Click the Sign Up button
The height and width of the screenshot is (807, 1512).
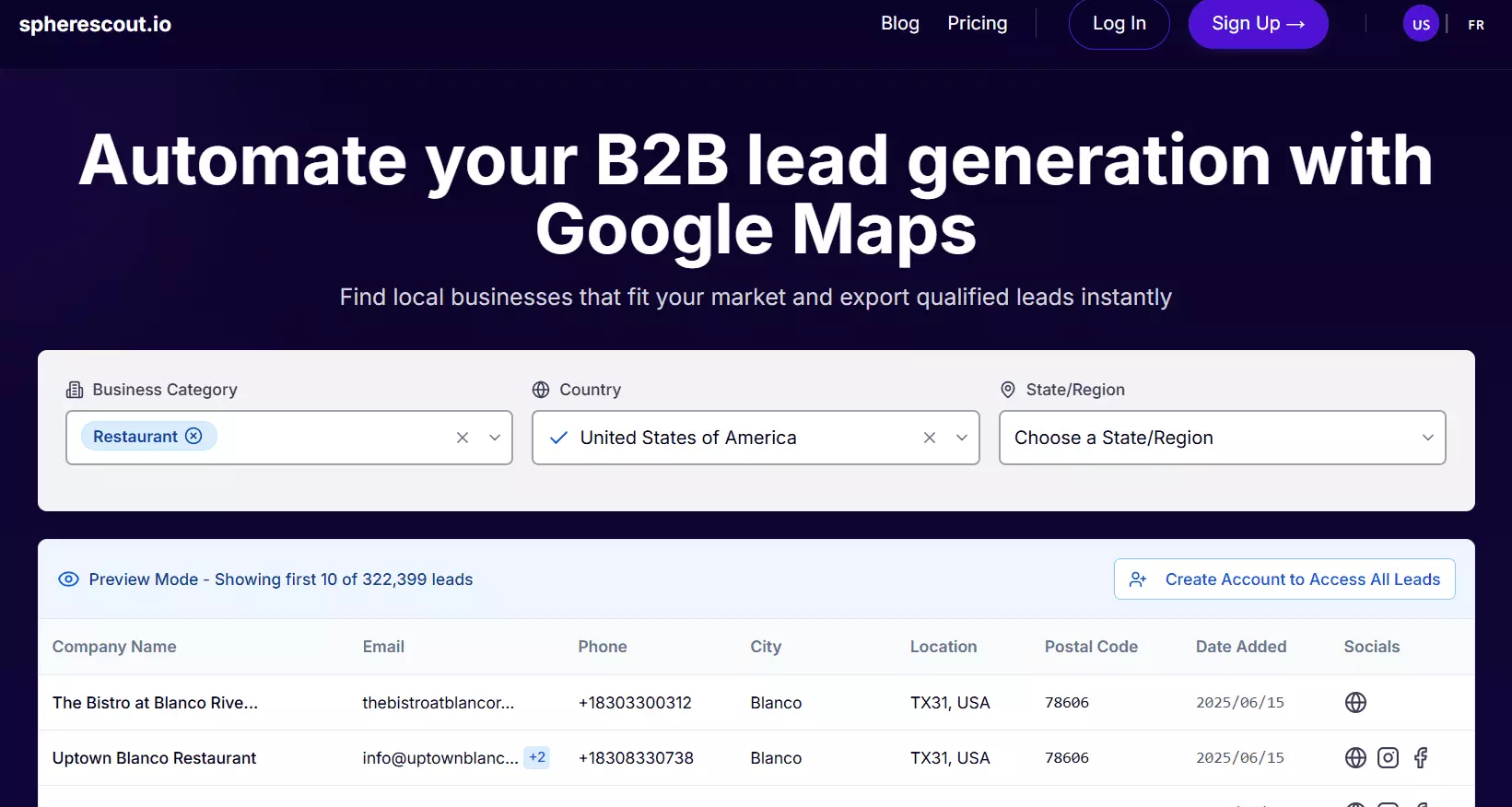pos(1258,24)
